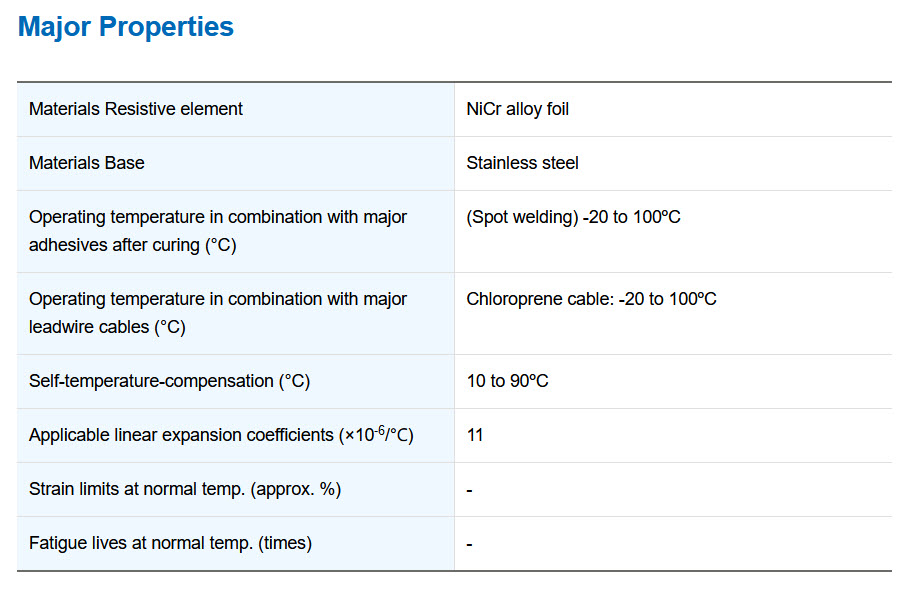The height and width of the screenshot is (591, 915).
Task: Click the leadwire cables operating temperature label
Action: coord(218,313)
